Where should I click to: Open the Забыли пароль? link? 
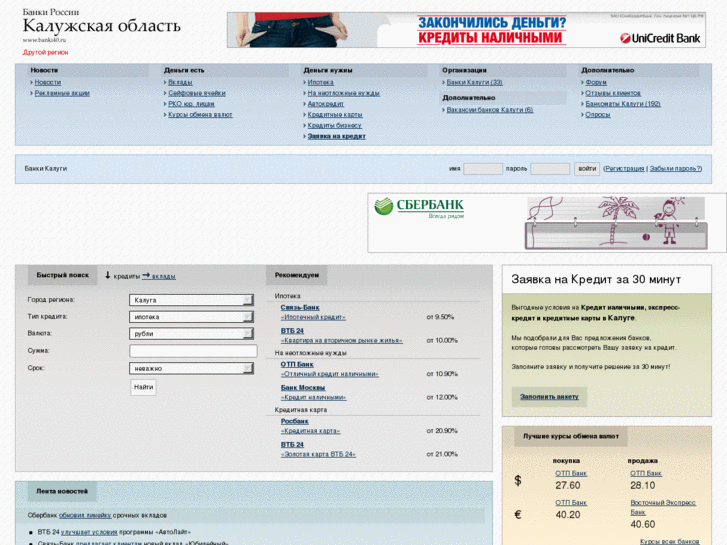point(676,168)
